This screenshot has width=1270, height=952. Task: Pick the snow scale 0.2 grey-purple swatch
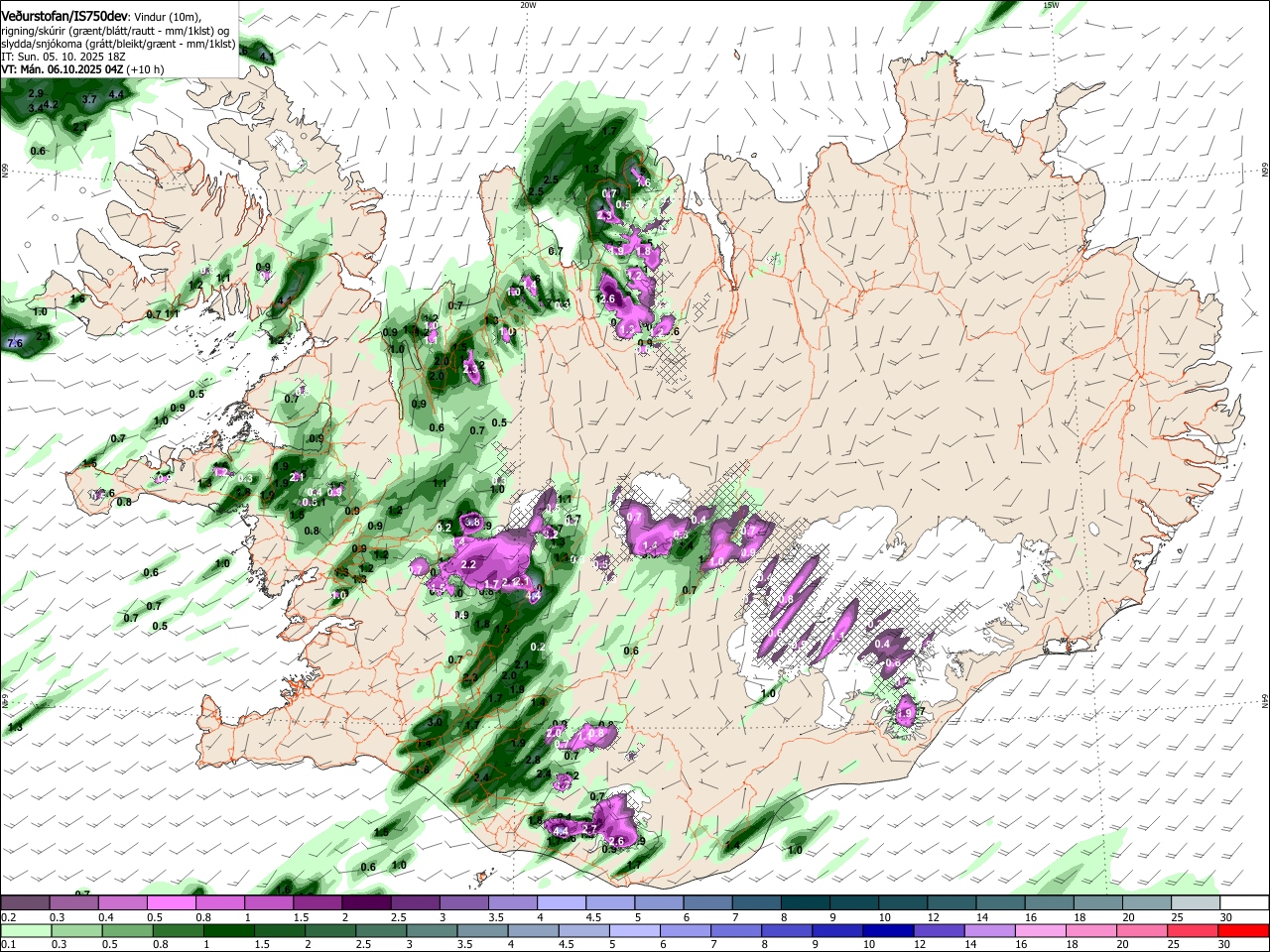point(25,903)
